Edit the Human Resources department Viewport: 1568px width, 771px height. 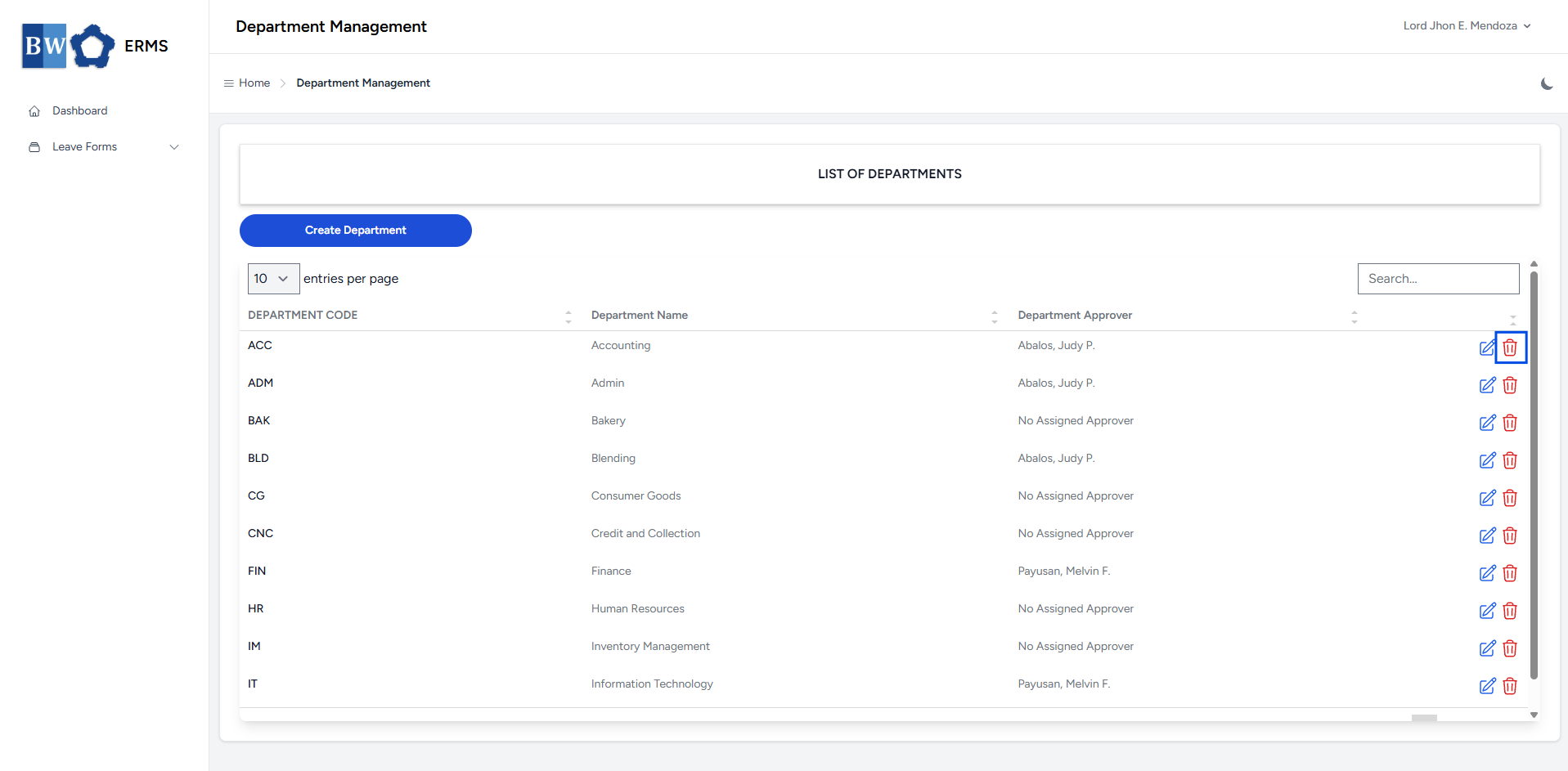tap(1487, 611)
